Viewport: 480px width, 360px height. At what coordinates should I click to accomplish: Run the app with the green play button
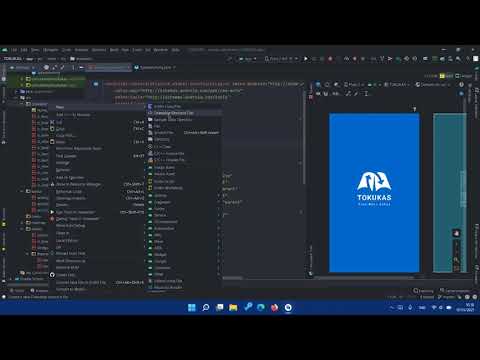coord(306,59)
